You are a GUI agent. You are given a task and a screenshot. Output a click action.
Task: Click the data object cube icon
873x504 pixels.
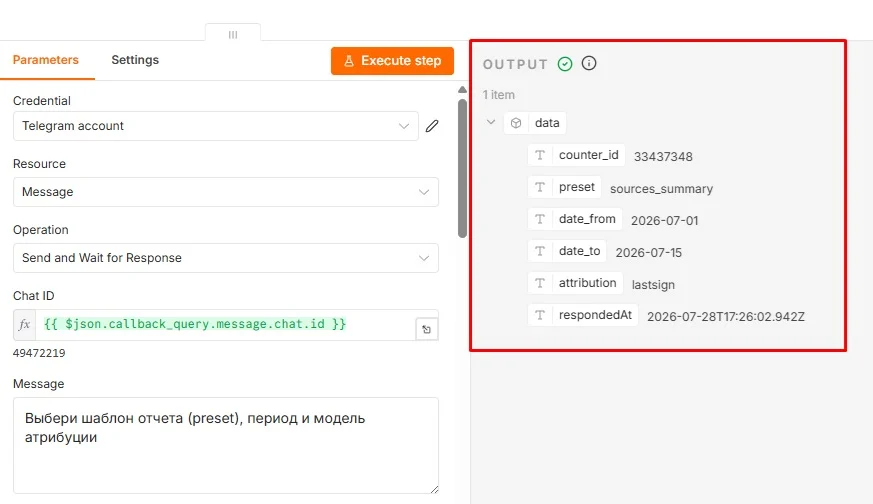coord(516,123)
